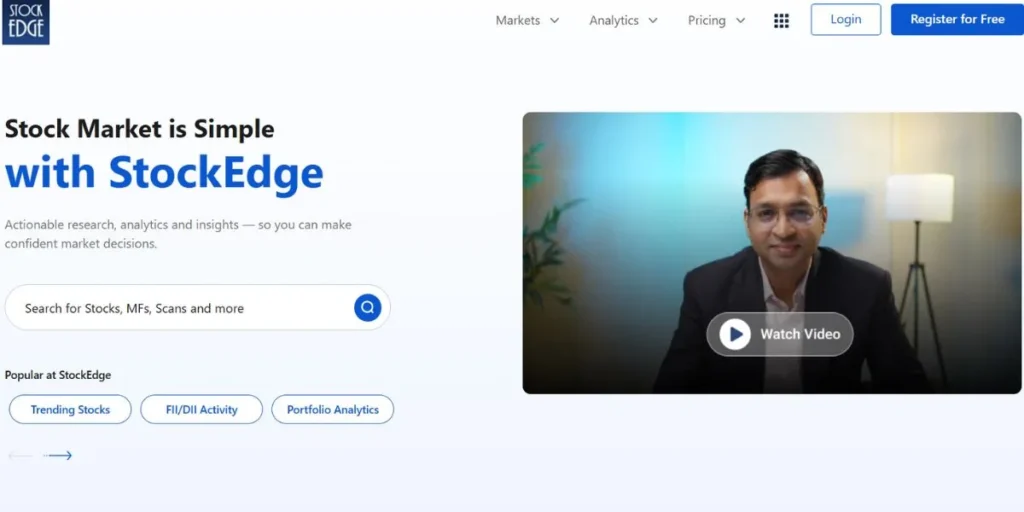Open the presenter video thumbnail
This screenshot has width=1024, height=512.
(x=772, y=253)
